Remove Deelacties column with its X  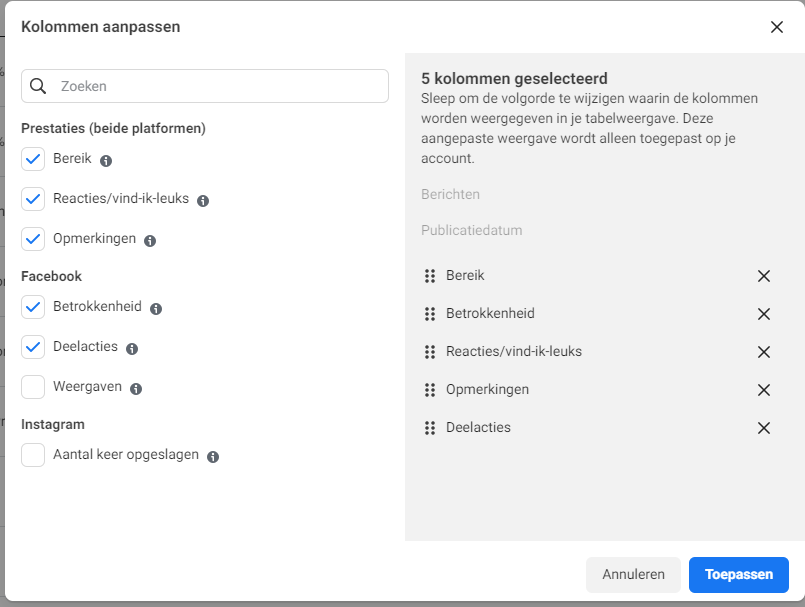pyautogui.click(x=764, y=428)
